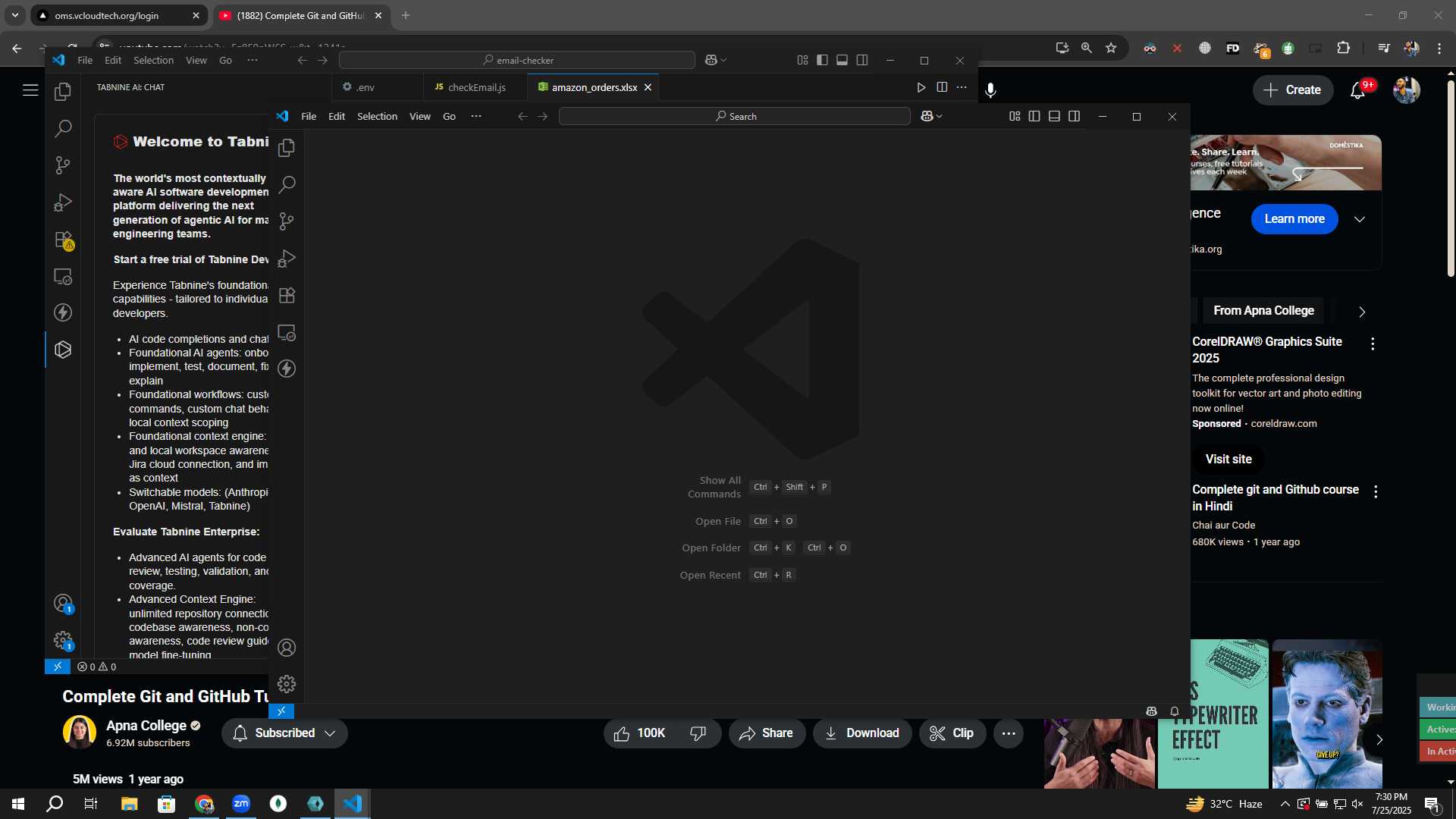Click the Clip button under video

(x=952, y=733)
